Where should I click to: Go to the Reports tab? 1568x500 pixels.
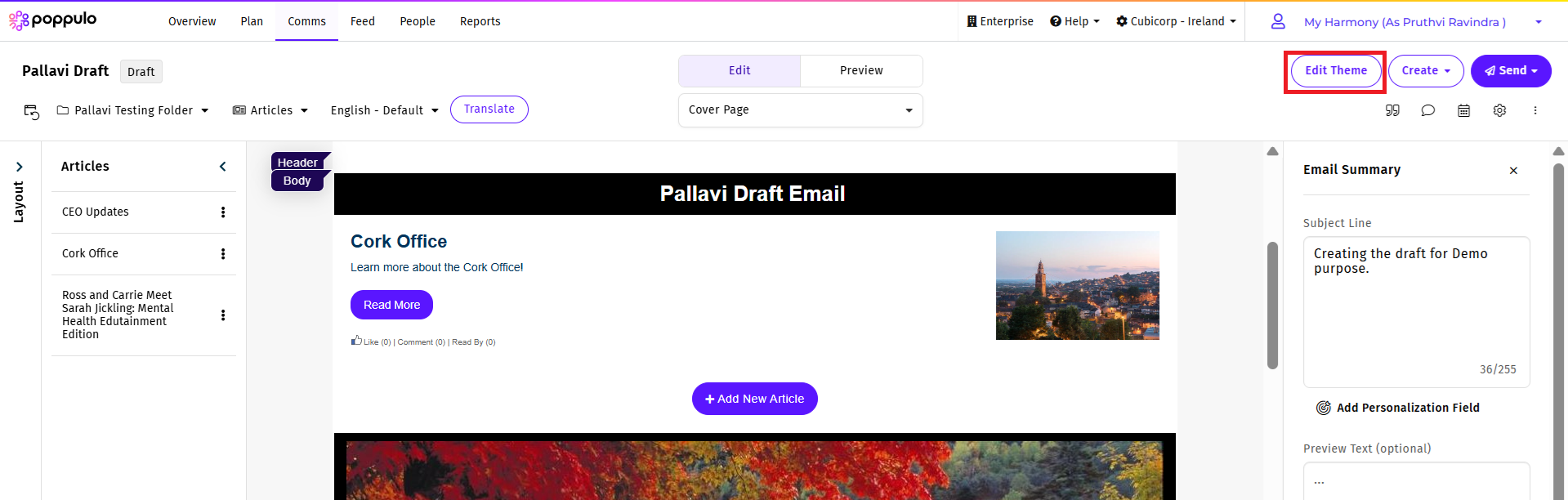[x=480, y=21]
